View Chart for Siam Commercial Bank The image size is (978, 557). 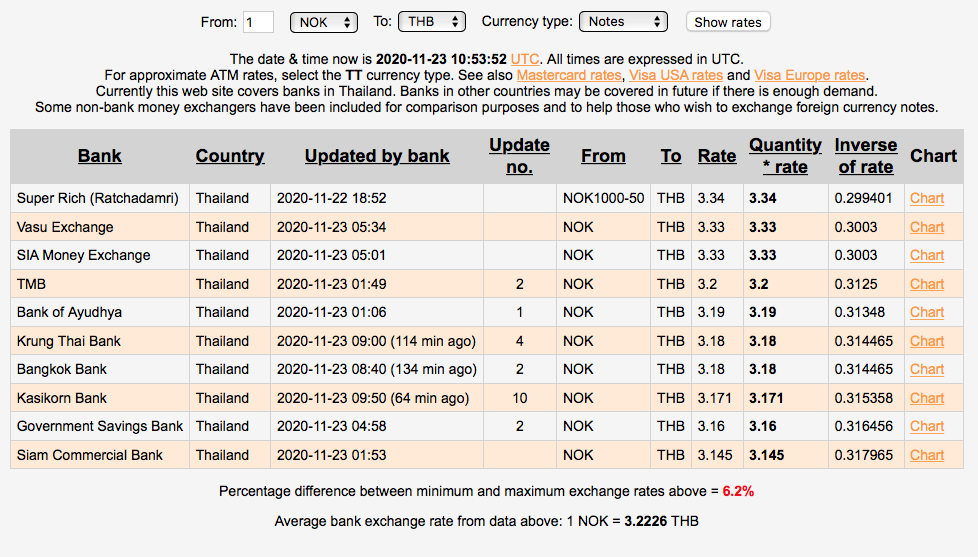coord(926,455)
